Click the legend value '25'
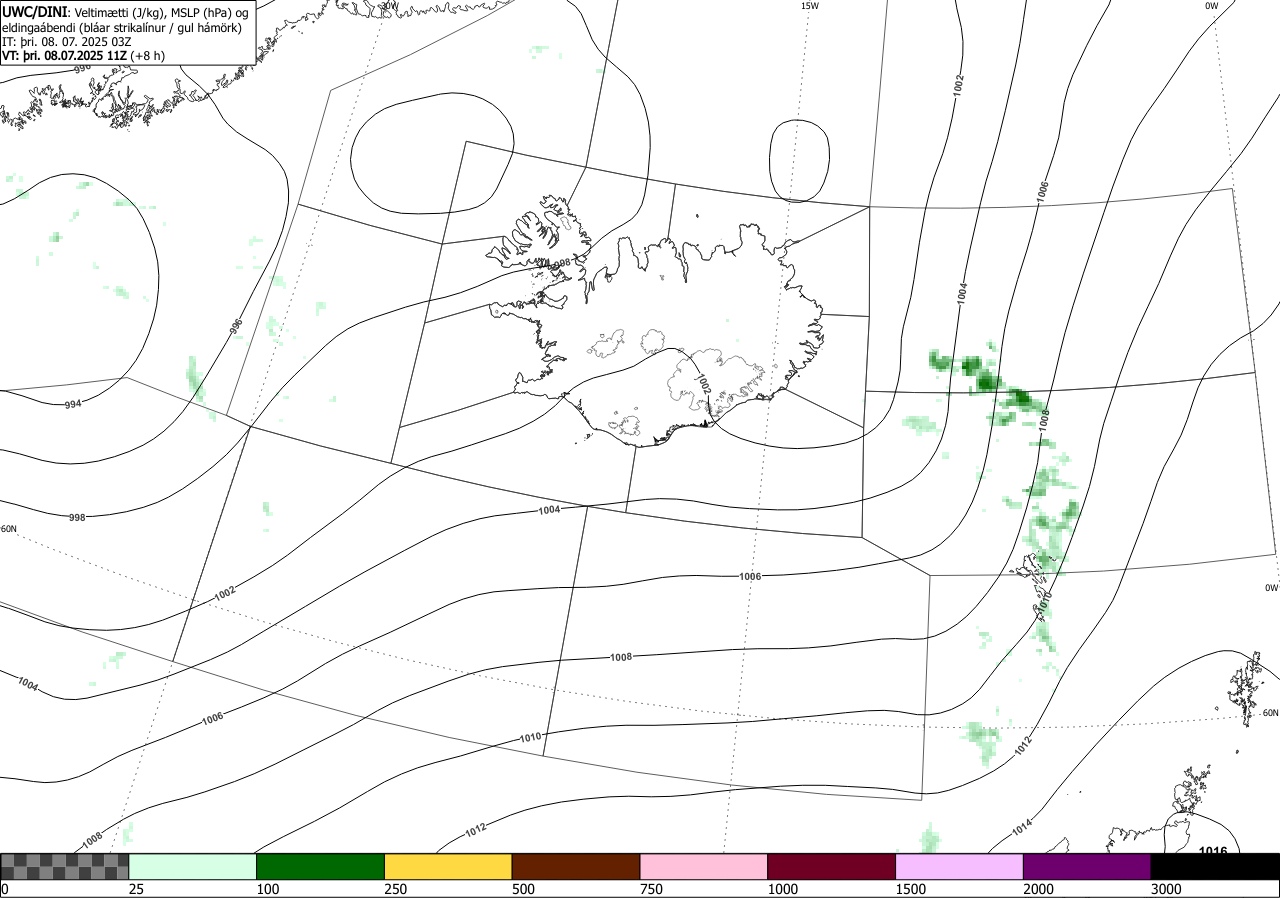The image size is (1280, 898). point(137,889)
